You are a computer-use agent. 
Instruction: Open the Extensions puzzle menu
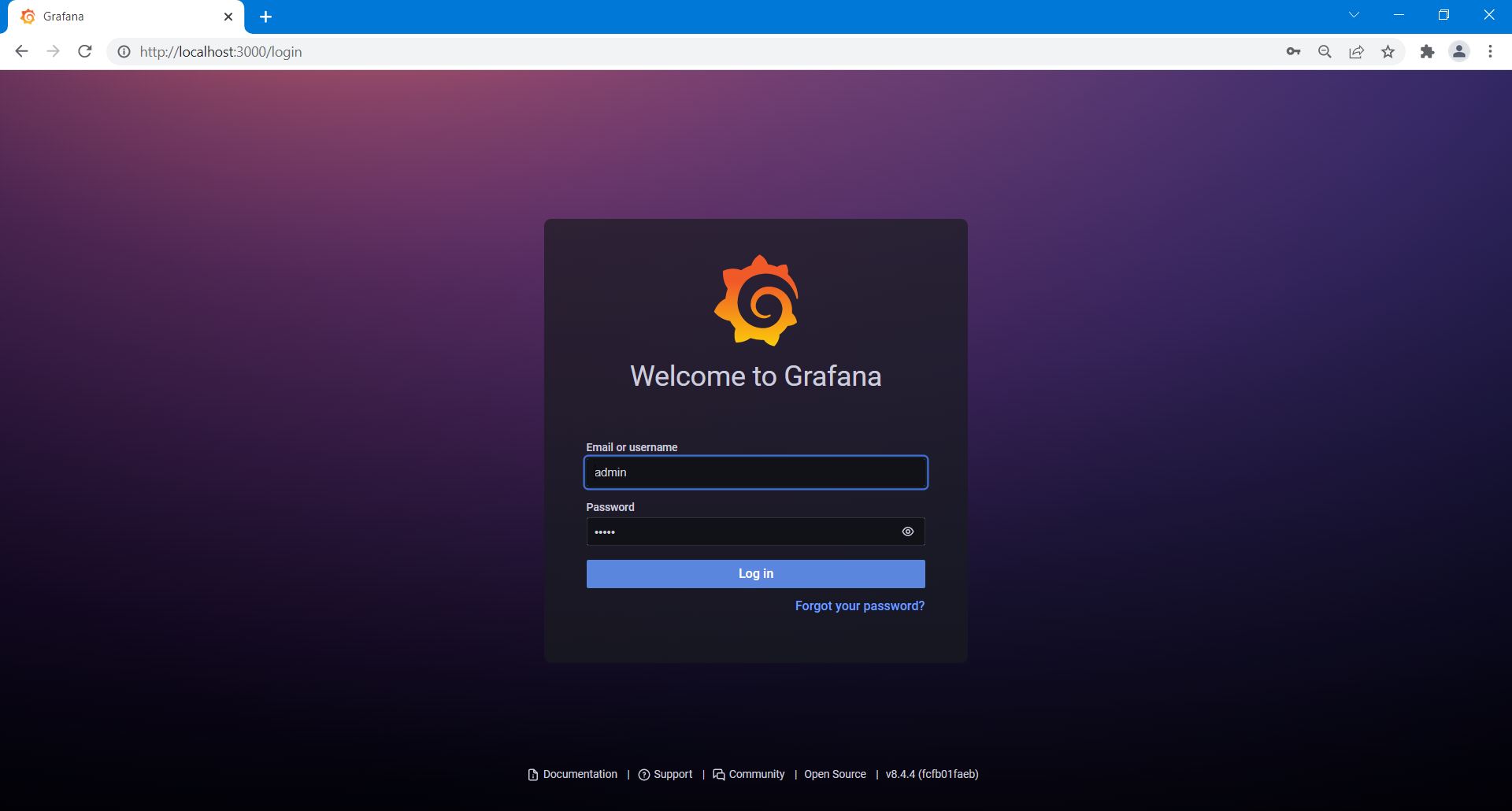[x=1427, y=52]
